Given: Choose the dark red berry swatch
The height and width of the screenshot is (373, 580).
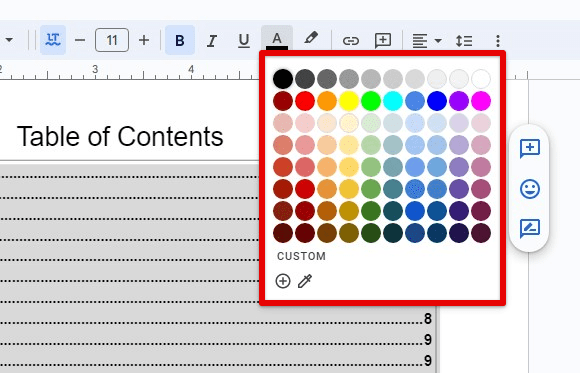Looking at the screenshot, I should coord(283,101).
